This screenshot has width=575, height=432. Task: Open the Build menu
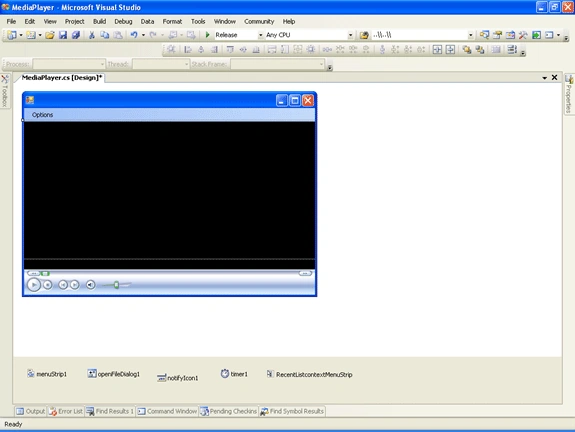point(99,22)
